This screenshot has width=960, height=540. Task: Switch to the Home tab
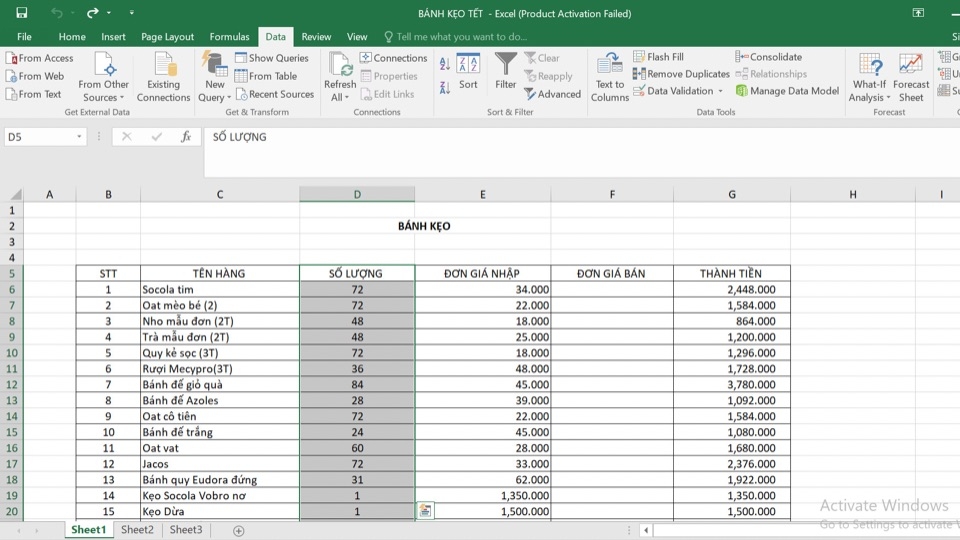pyautogui.click(x=72, y=37)
